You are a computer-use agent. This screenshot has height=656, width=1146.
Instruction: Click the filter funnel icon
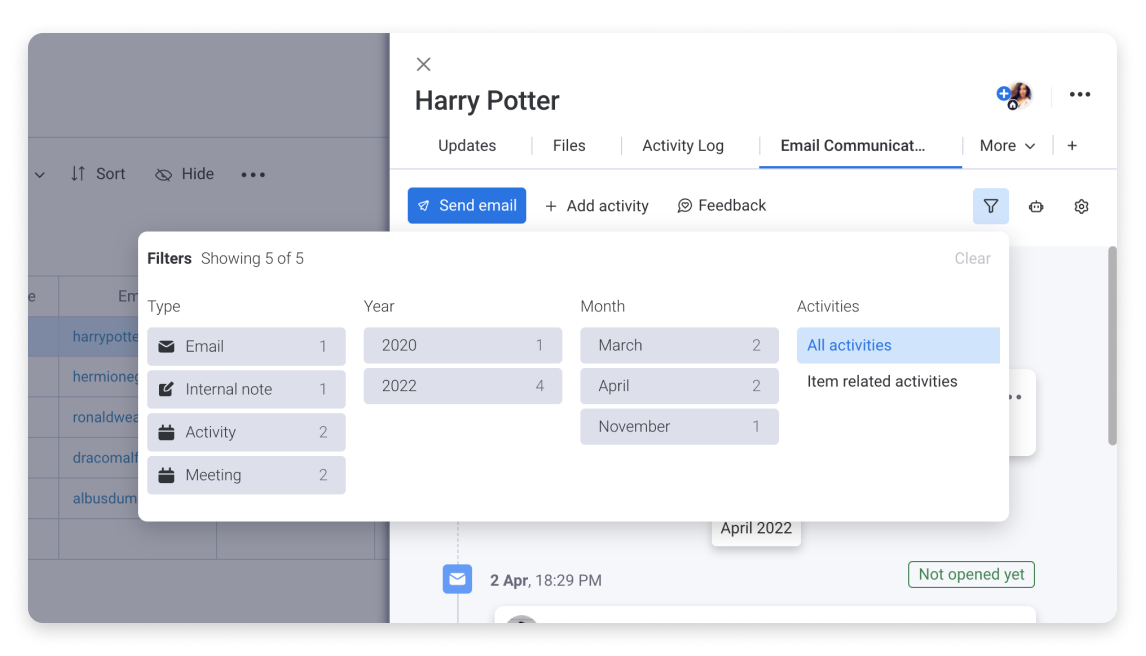pyautogui.click(x=990, y=206)
